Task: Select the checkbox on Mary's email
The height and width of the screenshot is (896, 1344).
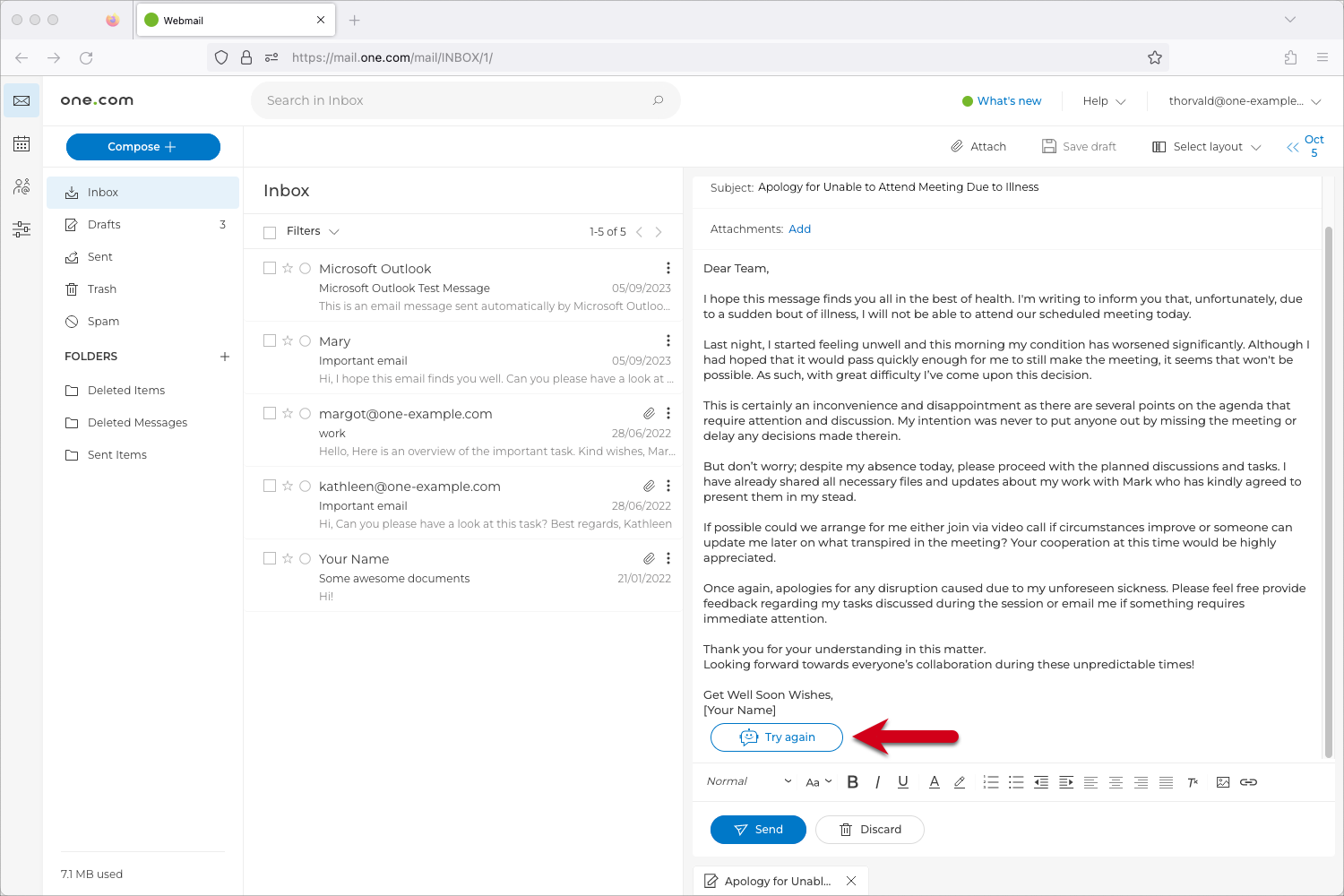Action: [x=270, y=340]
